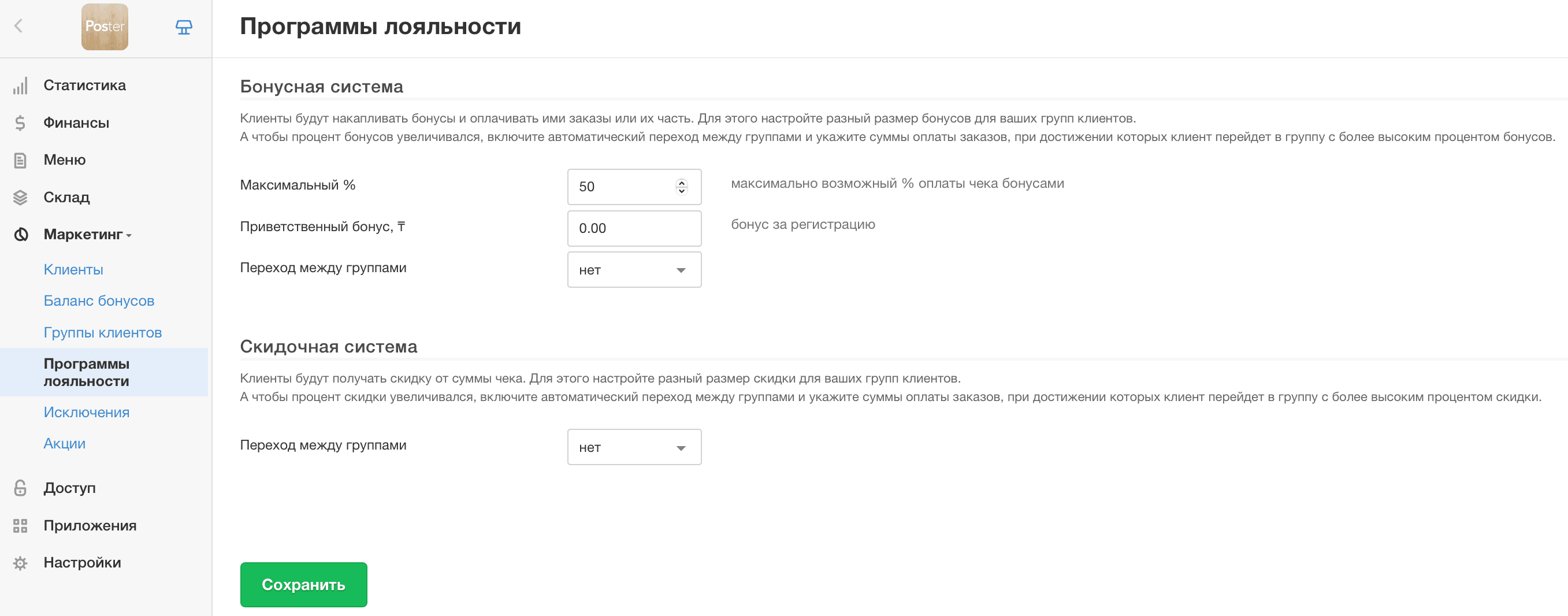Go to Группы клиентов page
1568x616 pixels.
click(102, 332)
